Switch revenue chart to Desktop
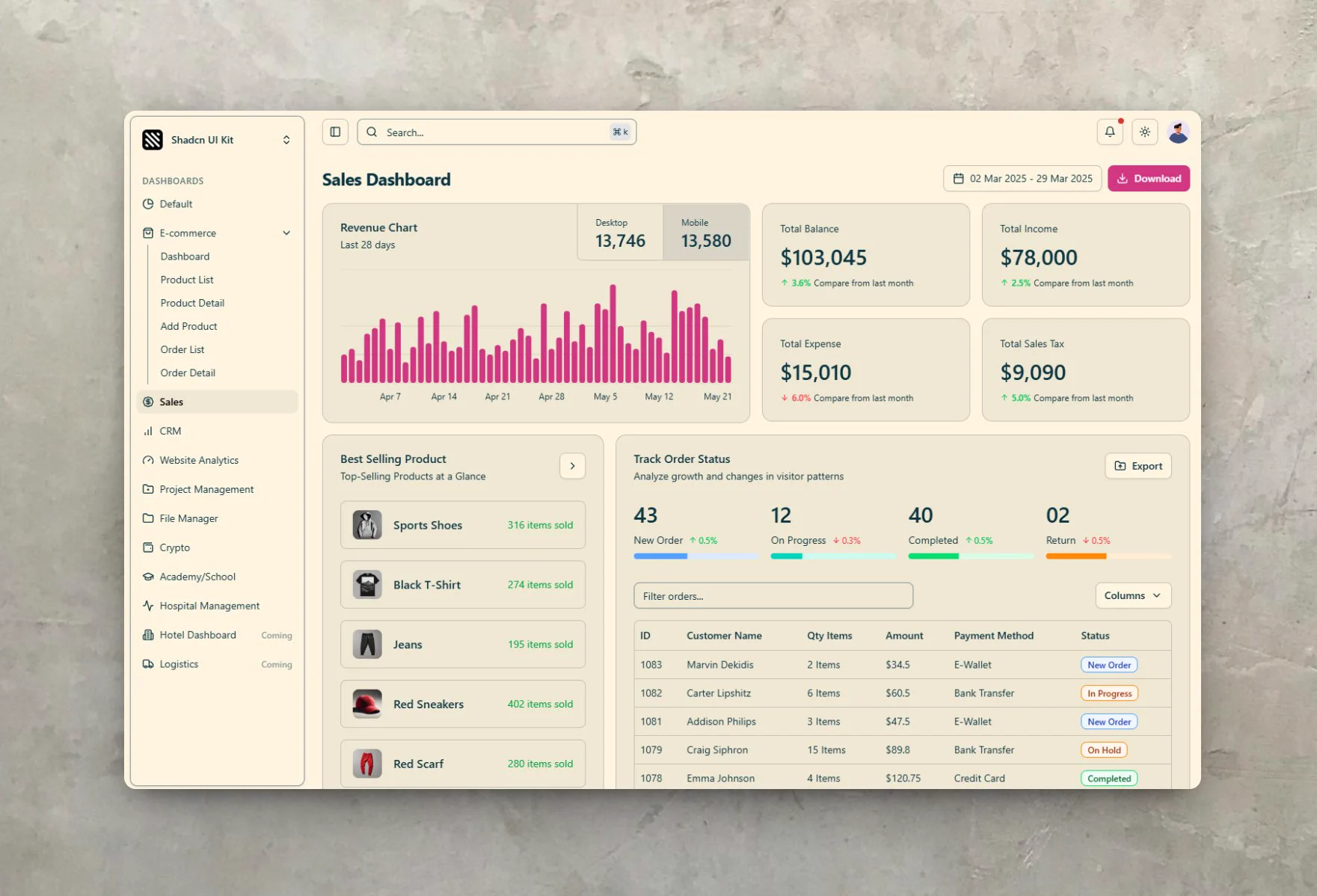1317x896 pixels. [620, 233]
